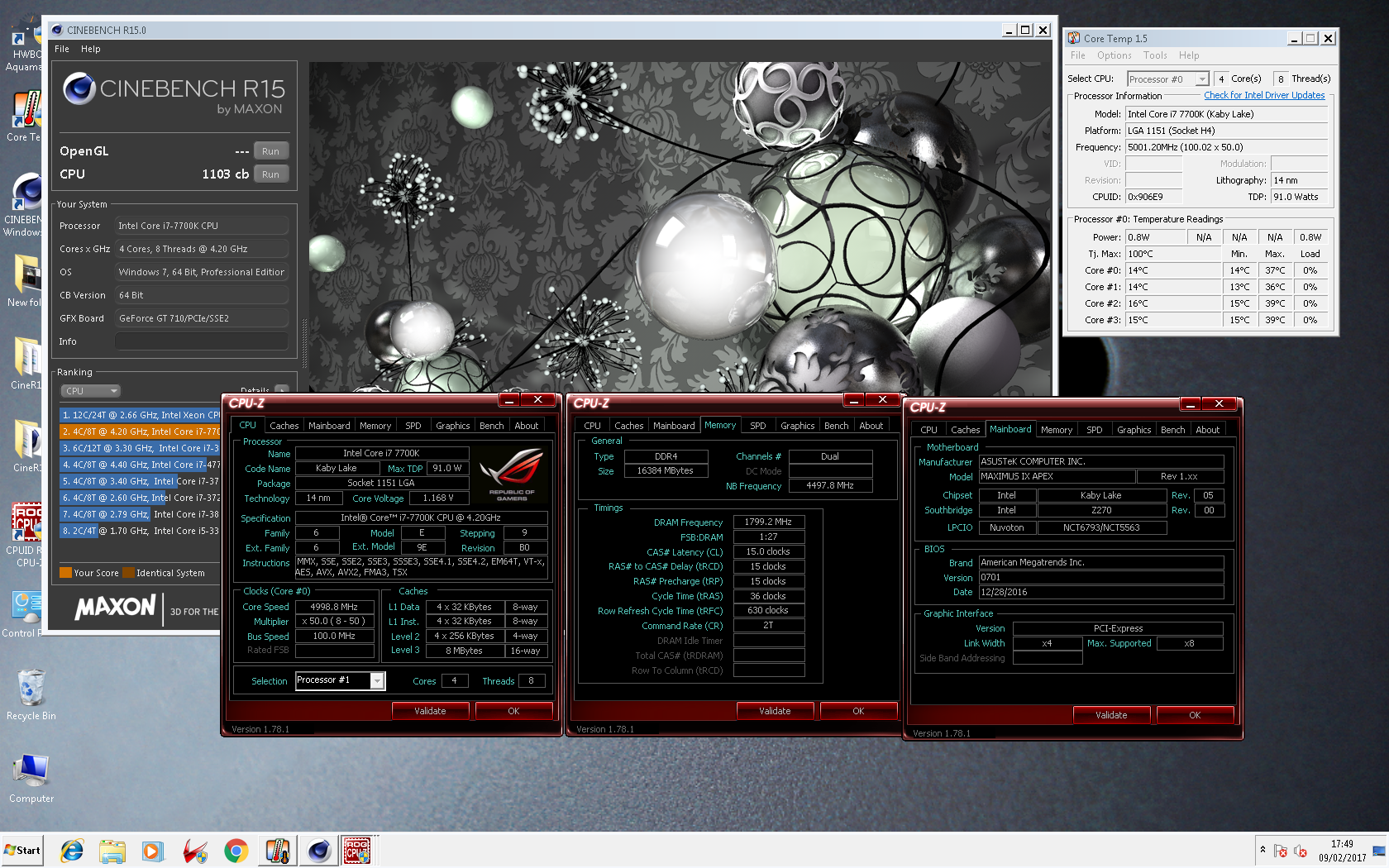Click orange Your Score legend swatch

65,573
